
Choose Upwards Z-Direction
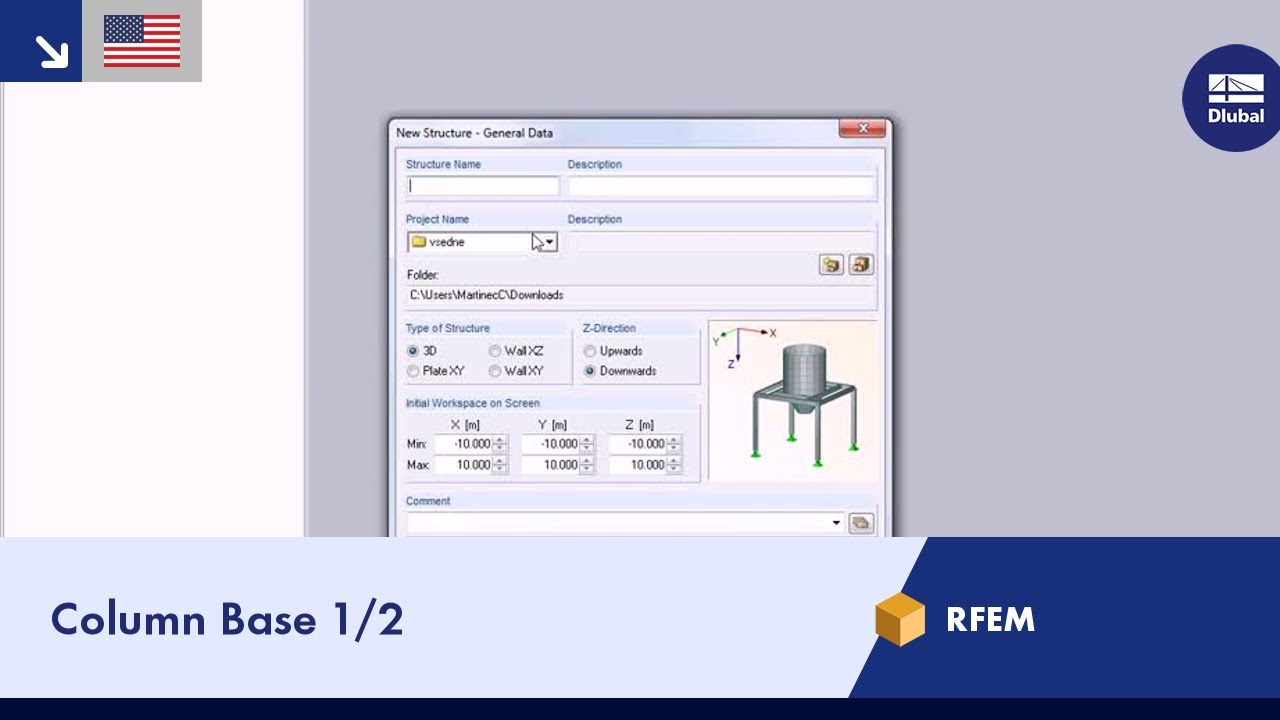pyautogui.click(x=590, y=351)
